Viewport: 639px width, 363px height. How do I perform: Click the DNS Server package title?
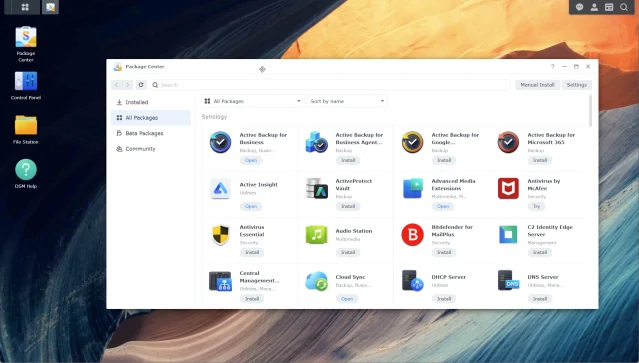point(543,277)
